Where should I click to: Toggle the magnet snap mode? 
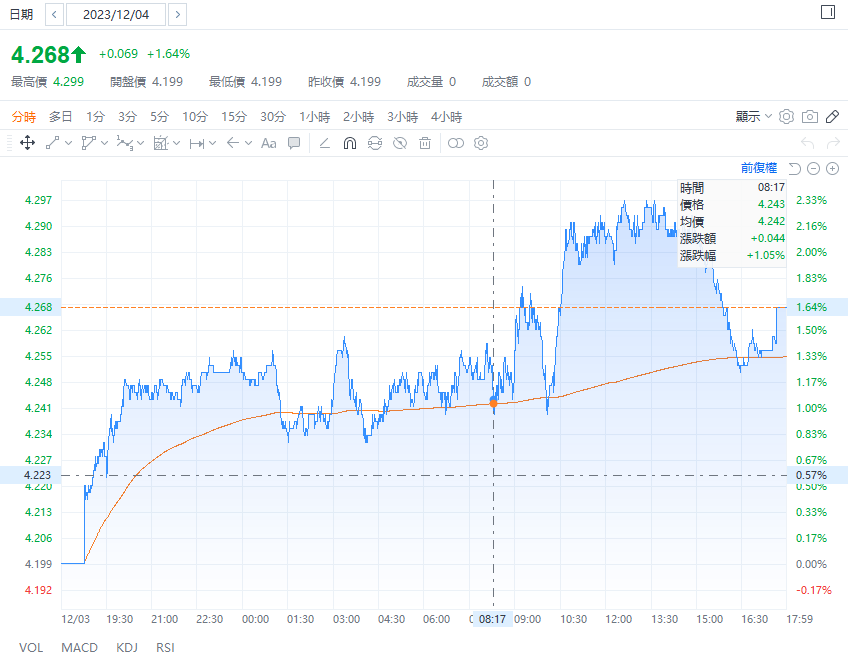click(350, 143)
